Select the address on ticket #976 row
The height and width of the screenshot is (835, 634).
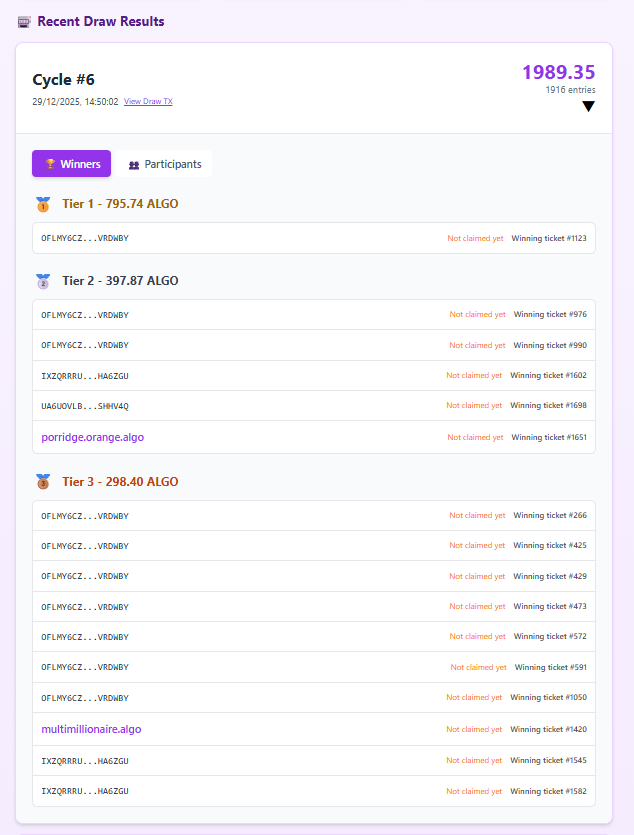pos(85,315)
